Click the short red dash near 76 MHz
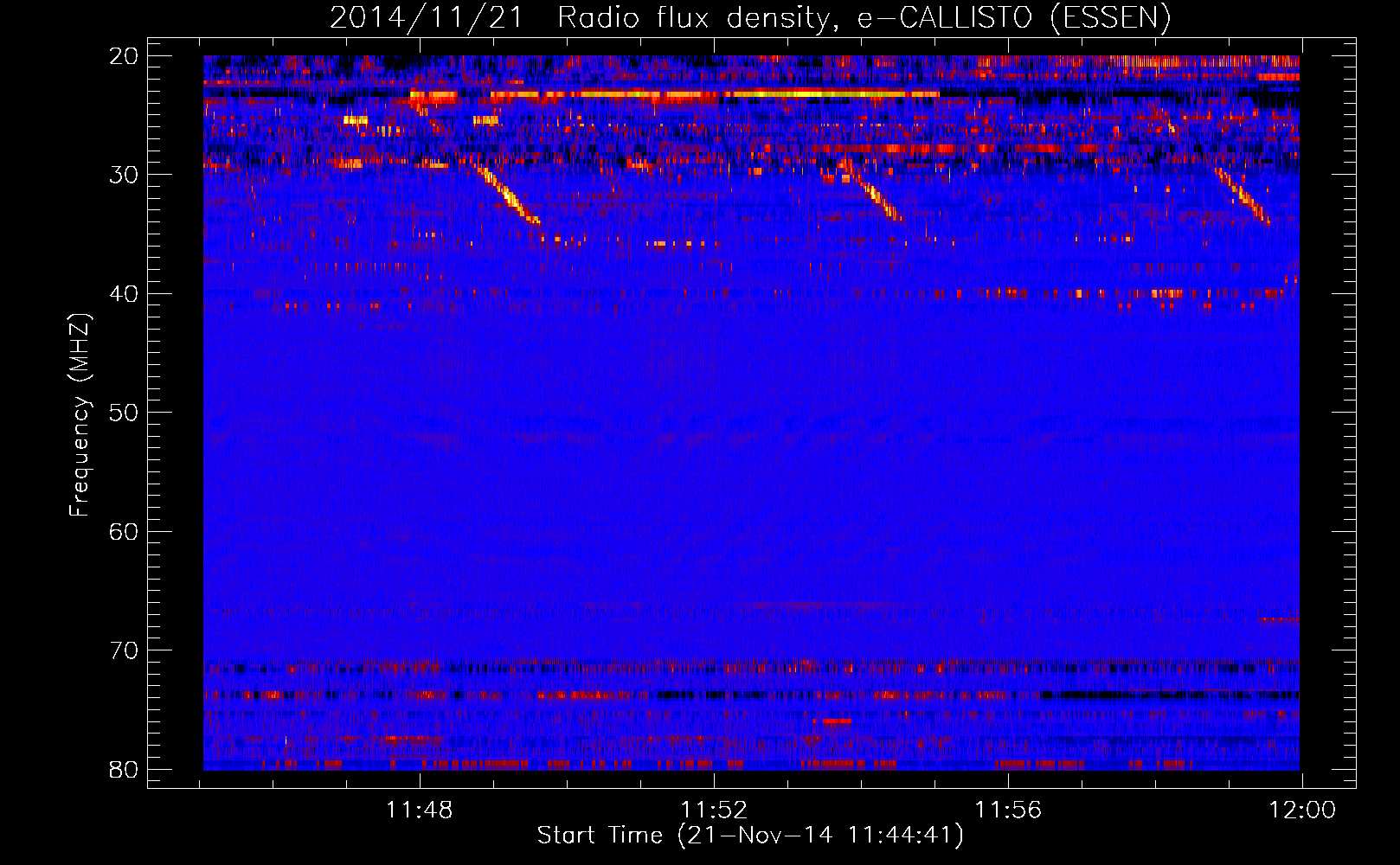 point(837,721)
